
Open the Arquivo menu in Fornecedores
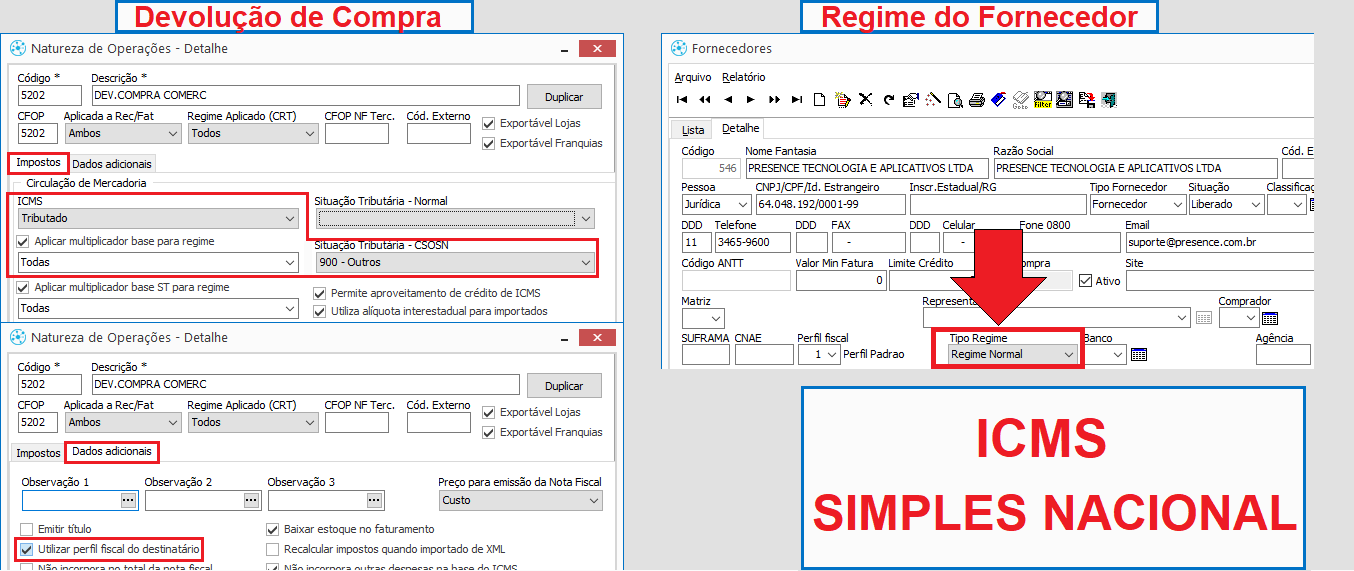(693, 77)
